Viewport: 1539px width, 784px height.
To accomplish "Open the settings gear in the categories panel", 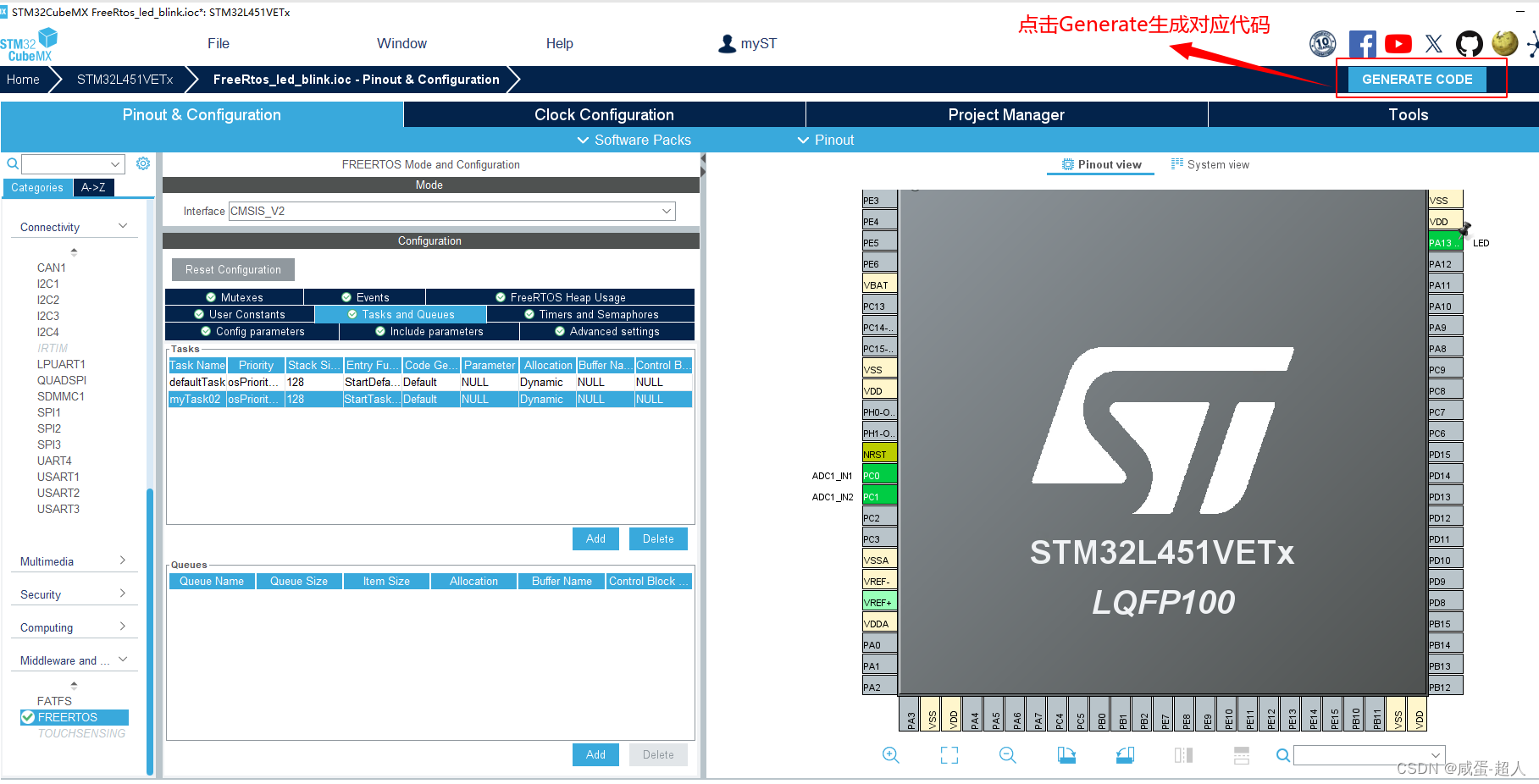I will point(143,163).
